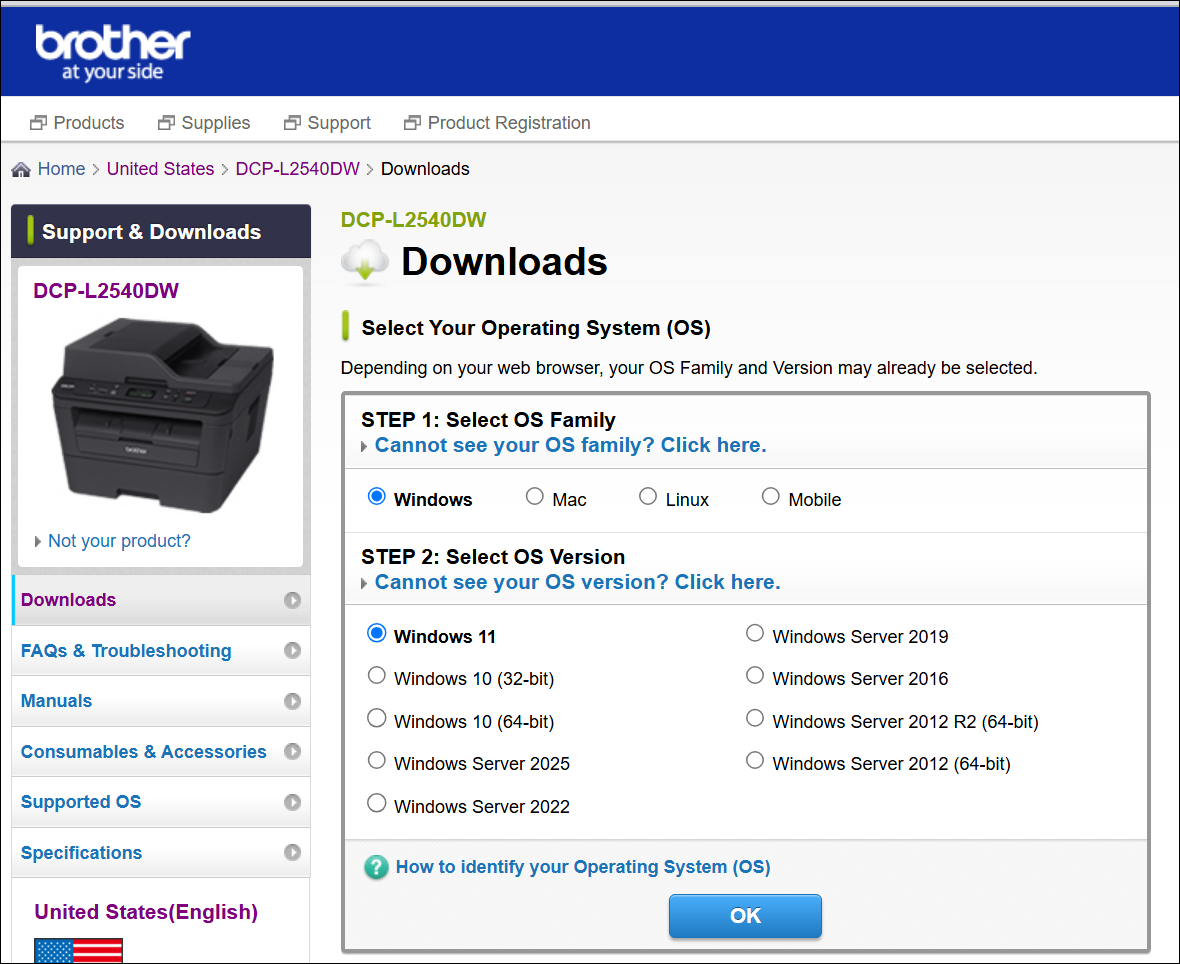Screen dimensions: 1180x964
Task: Open the Support menu
Action: tap(339, 123)
